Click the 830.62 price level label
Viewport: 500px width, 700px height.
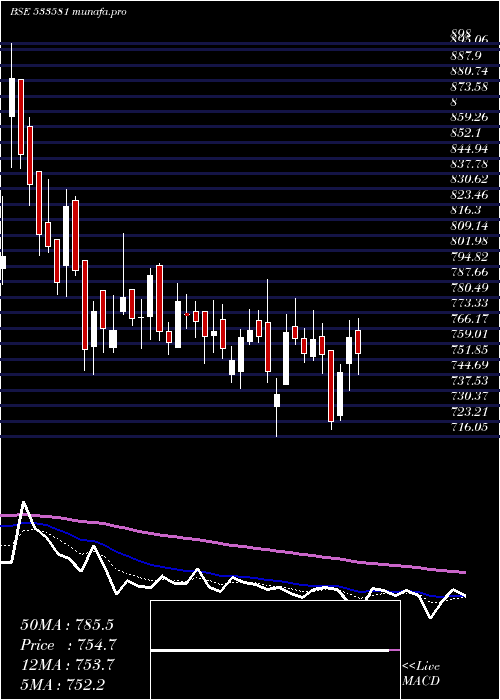click(x=469, y=179)
